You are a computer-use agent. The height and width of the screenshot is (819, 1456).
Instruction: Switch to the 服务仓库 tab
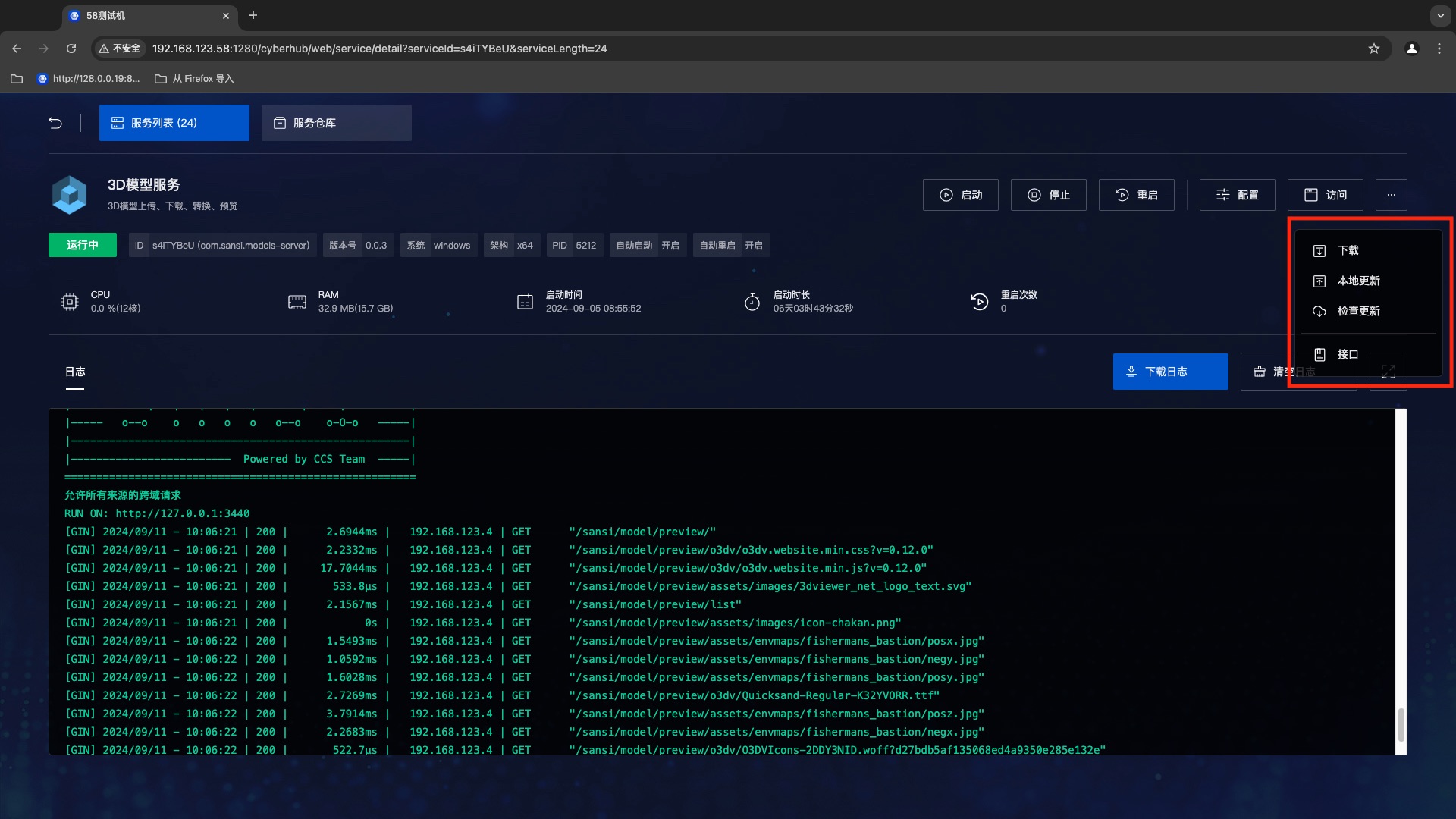pos(336,123)
